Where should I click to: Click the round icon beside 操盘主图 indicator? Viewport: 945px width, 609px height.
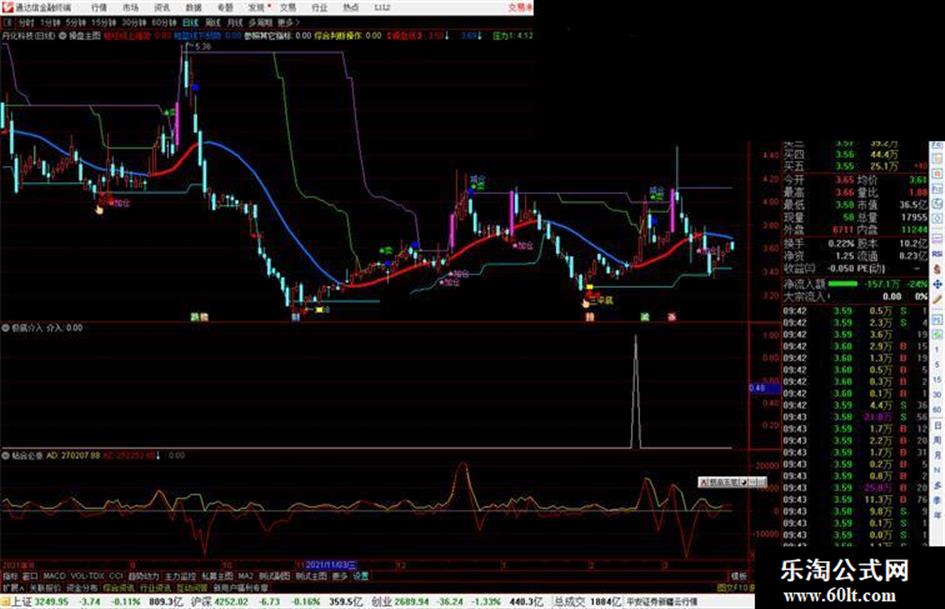63,36
